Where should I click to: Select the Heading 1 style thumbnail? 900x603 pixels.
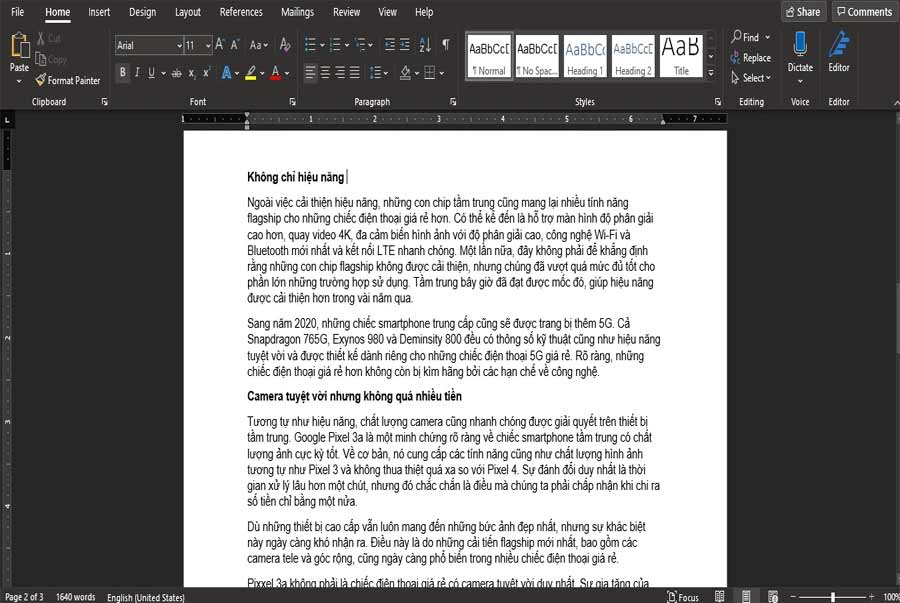click(585, 56)
